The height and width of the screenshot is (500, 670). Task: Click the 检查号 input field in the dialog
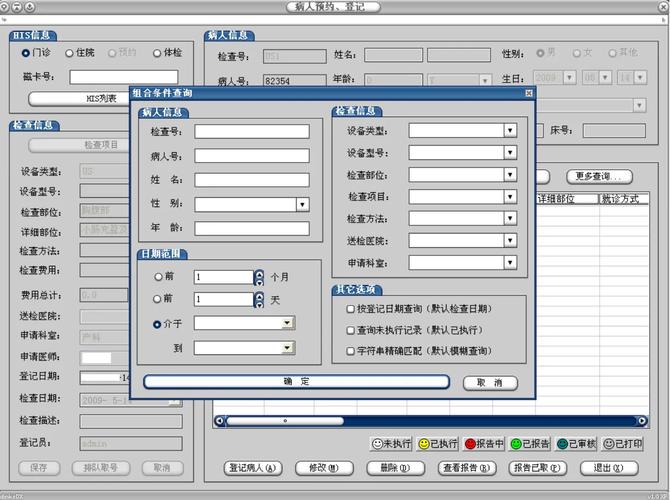point(252,132)
